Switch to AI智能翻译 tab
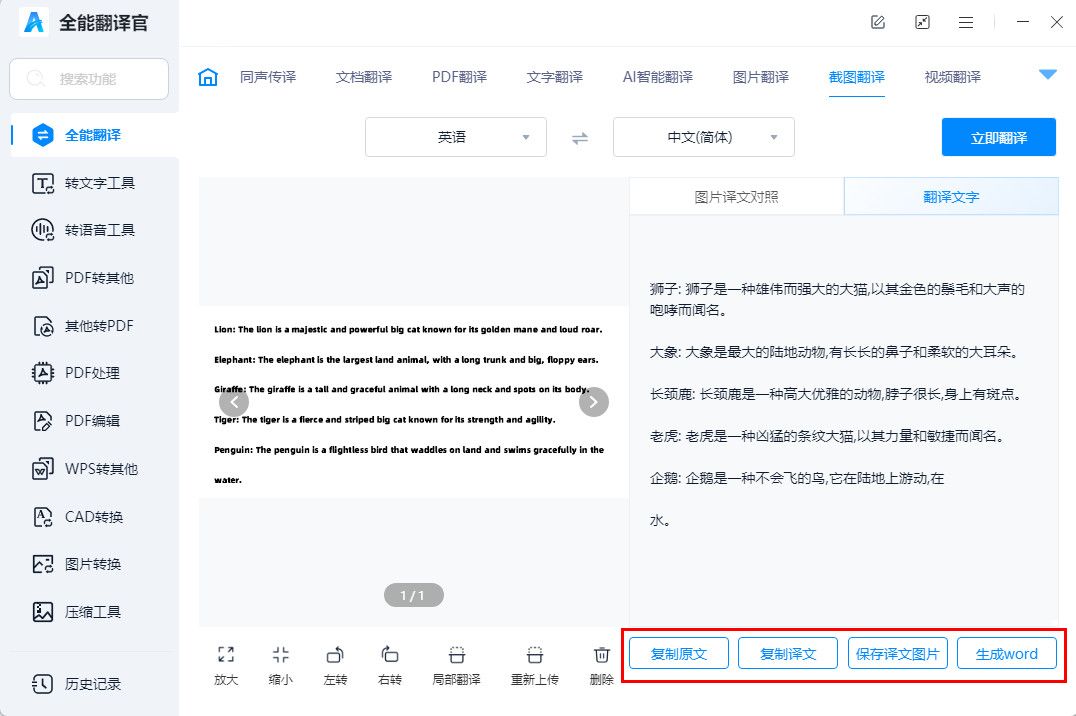 click(x=657, y=77)
